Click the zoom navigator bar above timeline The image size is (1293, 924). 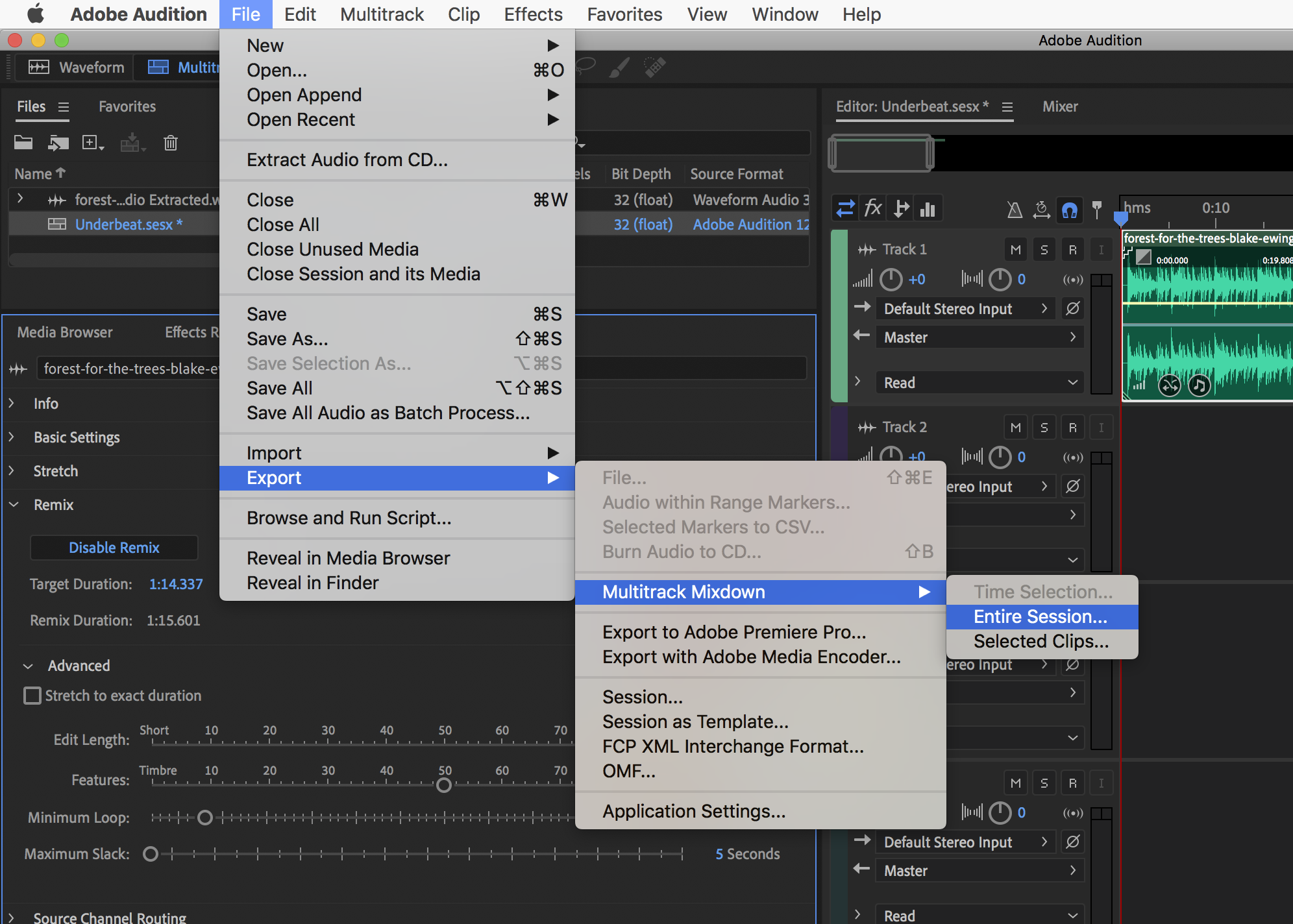click(x=881, y=154)
